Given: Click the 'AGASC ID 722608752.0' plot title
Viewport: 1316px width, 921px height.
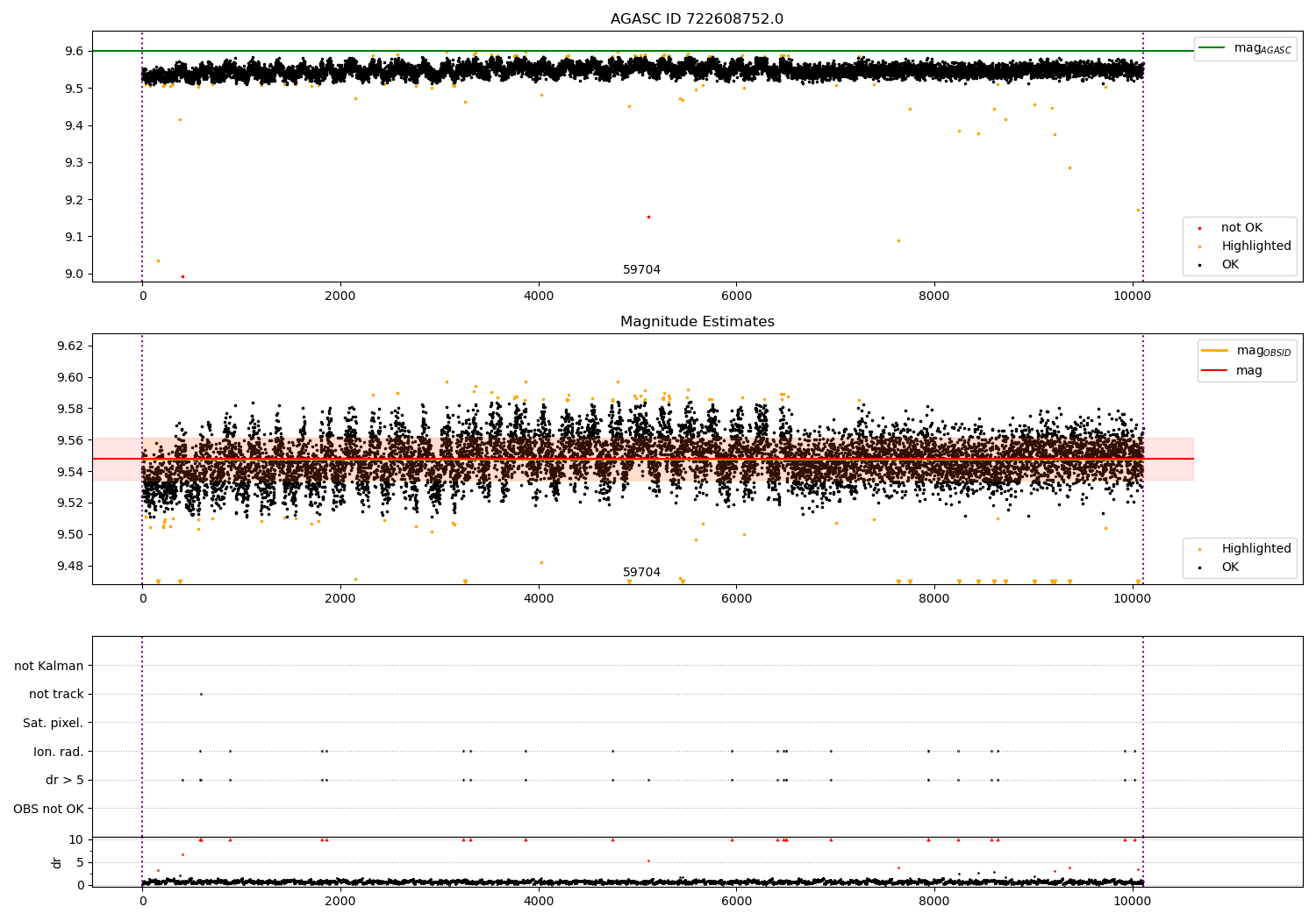Looking at the screenshot, I should (x=697, y=19).
